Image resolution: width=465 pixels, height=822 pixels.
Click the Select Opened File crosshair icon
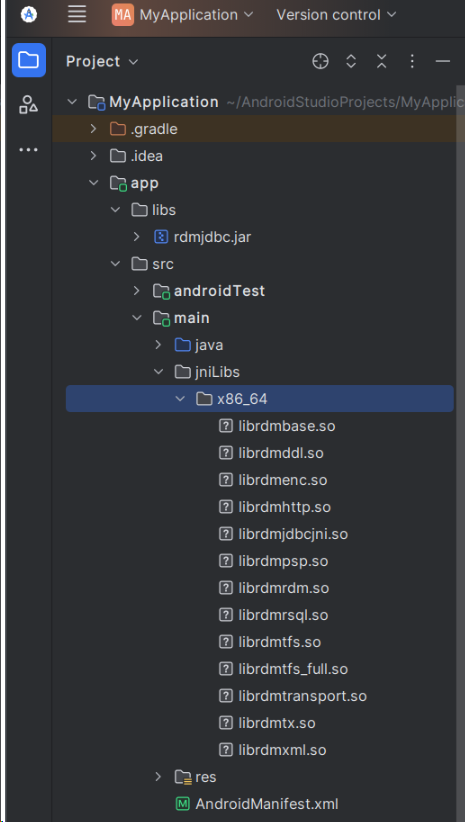coord(320,61)
